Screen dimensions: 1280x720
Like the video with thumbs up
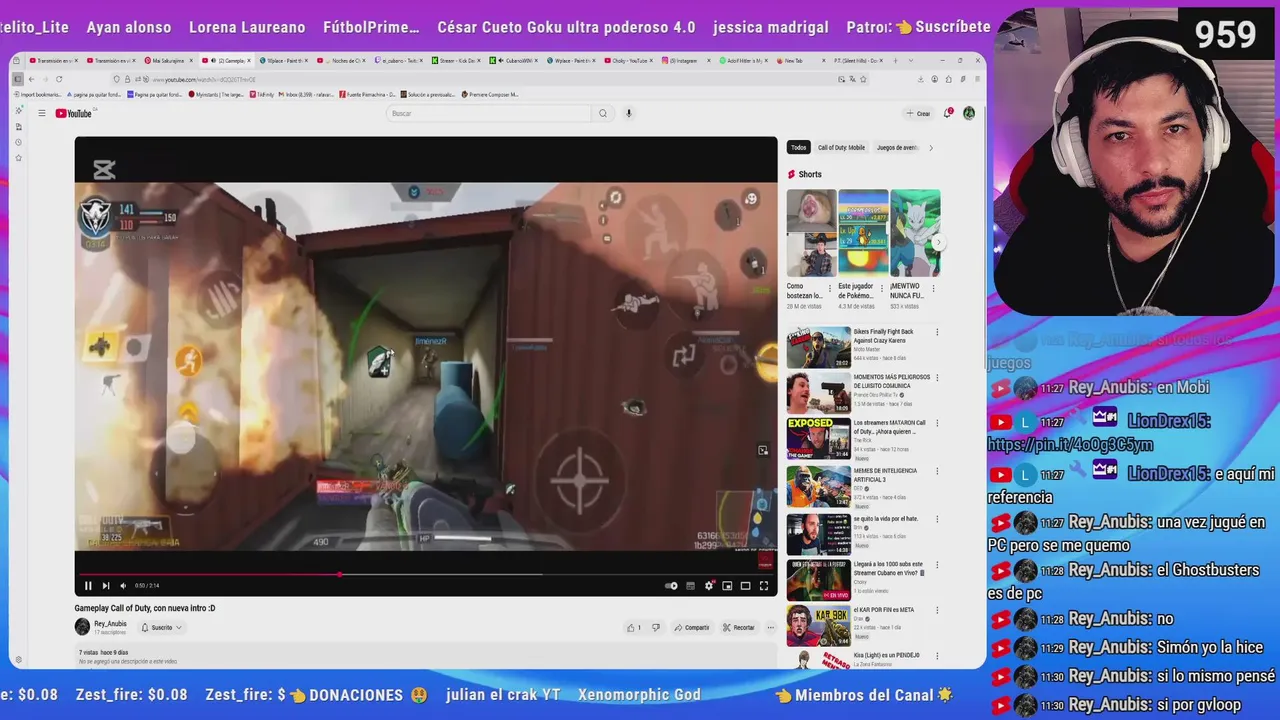tap(634, 628)
